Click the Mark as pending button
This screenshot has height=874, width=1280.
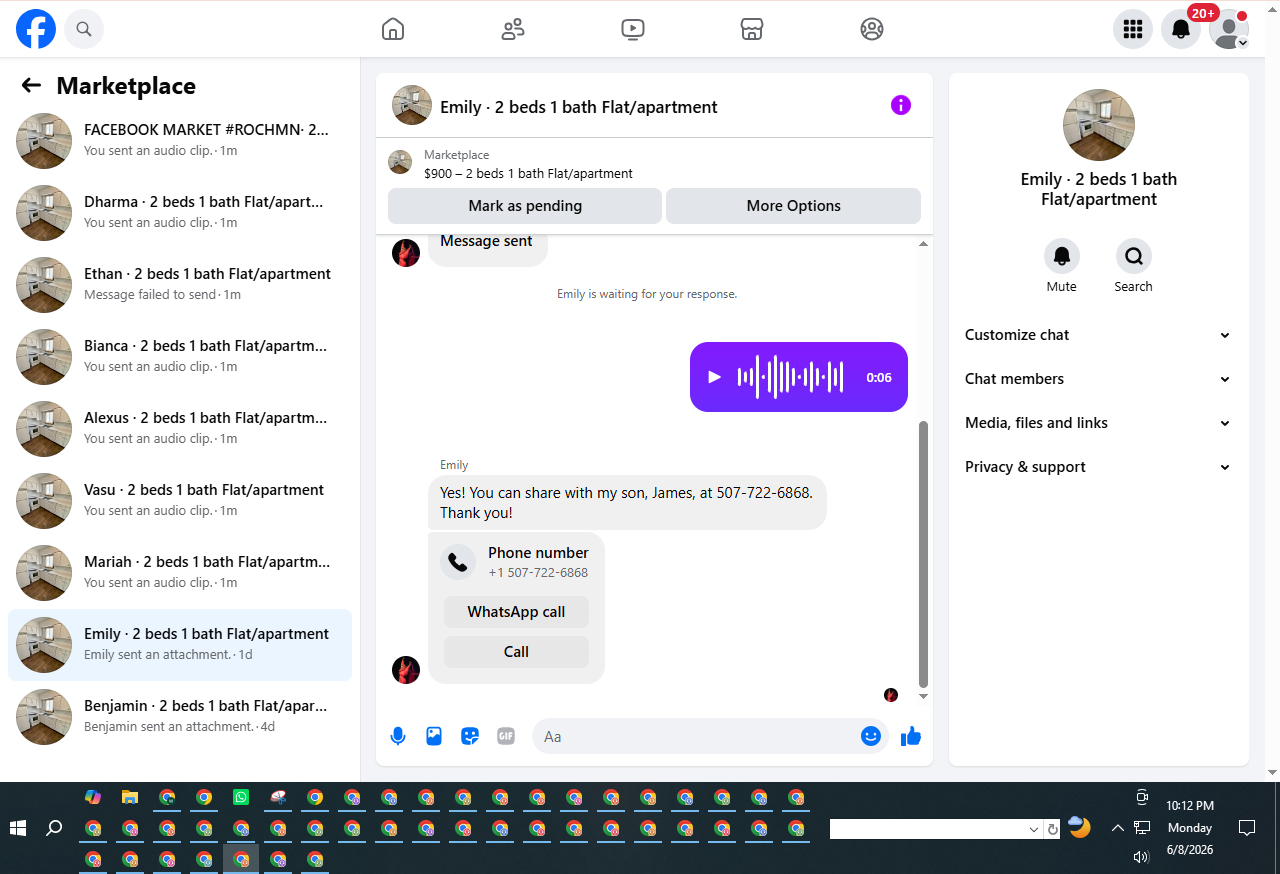pyautogui.click(x=525, y=206)
